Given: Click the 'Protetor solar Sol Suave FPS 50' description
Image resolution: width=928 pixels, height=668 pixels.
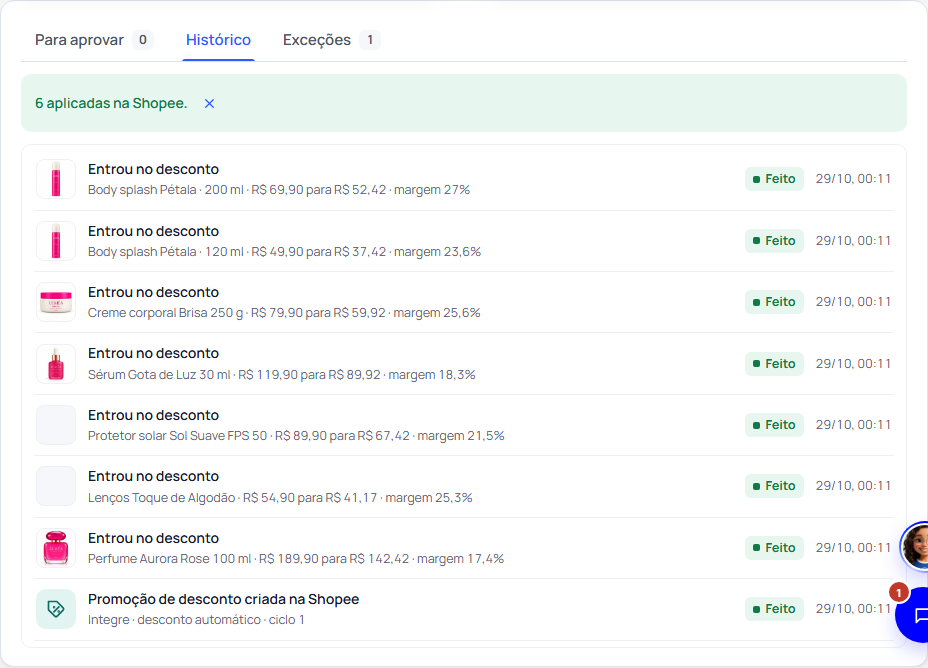Looking at the screenshot, I should pyautogui.click(x=296, y=436).
